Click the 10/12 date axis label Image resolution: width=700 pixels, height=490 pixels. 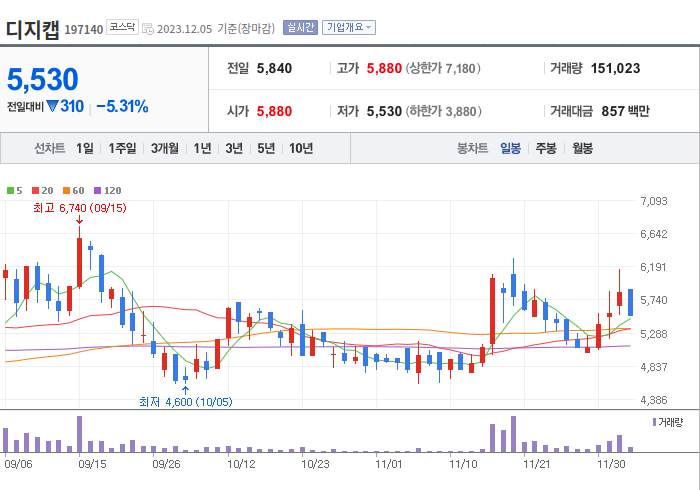point(241,464)
